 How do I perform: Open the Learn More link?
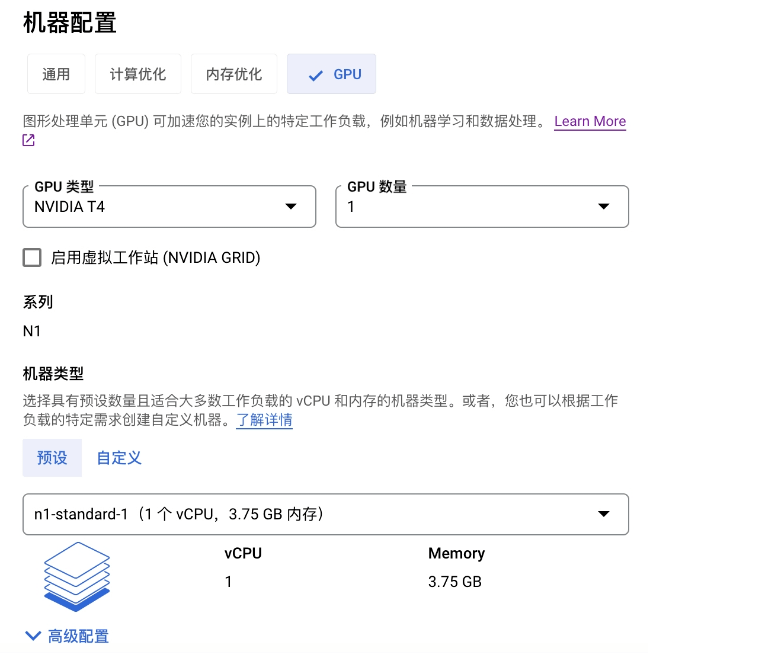(590, 121)
